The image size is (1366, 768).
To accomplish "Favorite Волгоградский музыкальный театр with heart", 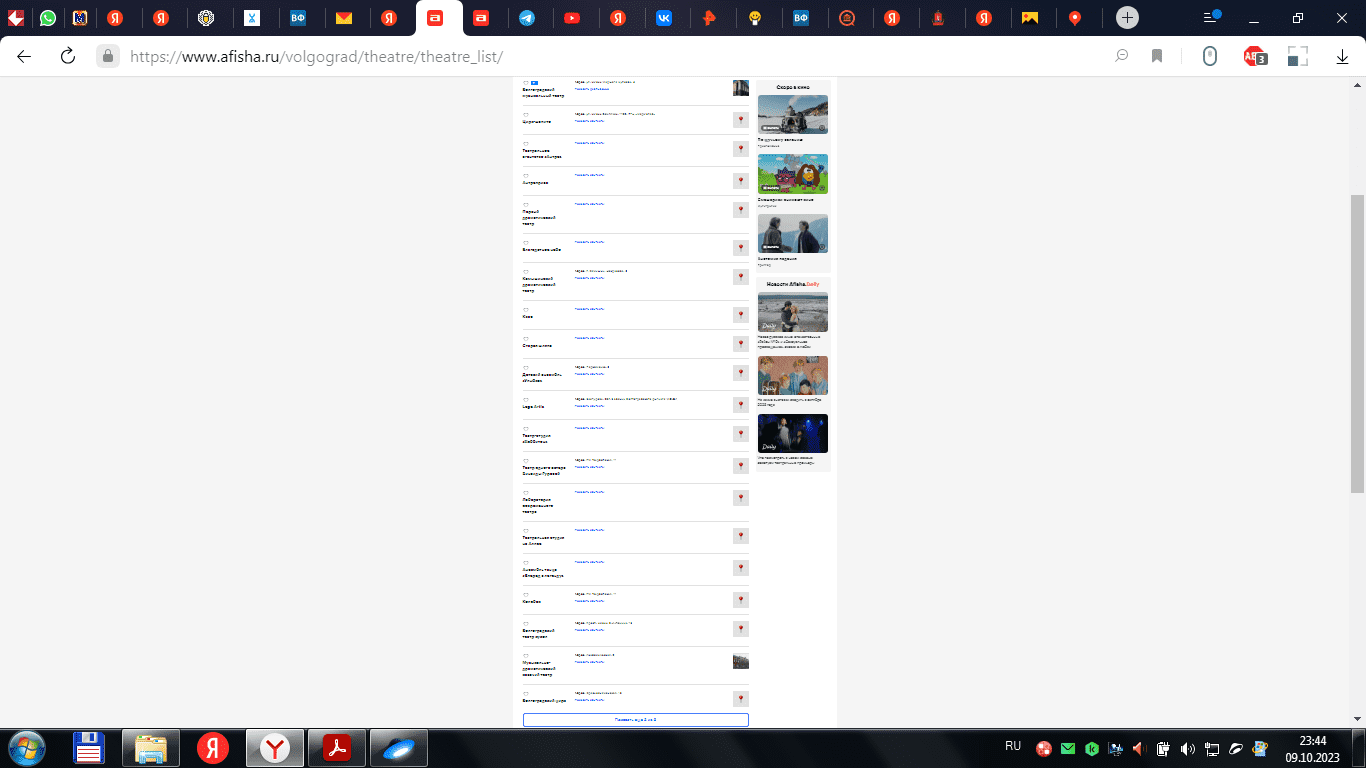I will click(526, 83).
